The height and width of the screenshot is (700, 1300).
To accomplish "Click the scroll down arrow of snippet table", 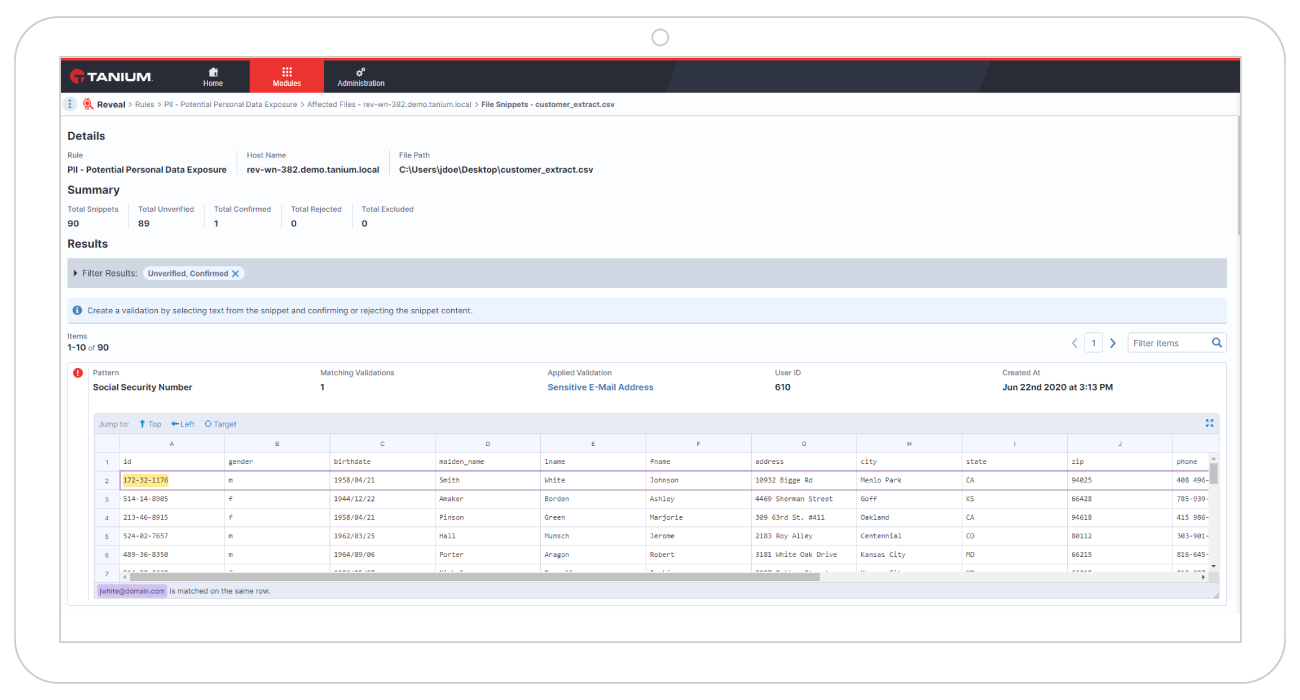I will (1214, 567).
